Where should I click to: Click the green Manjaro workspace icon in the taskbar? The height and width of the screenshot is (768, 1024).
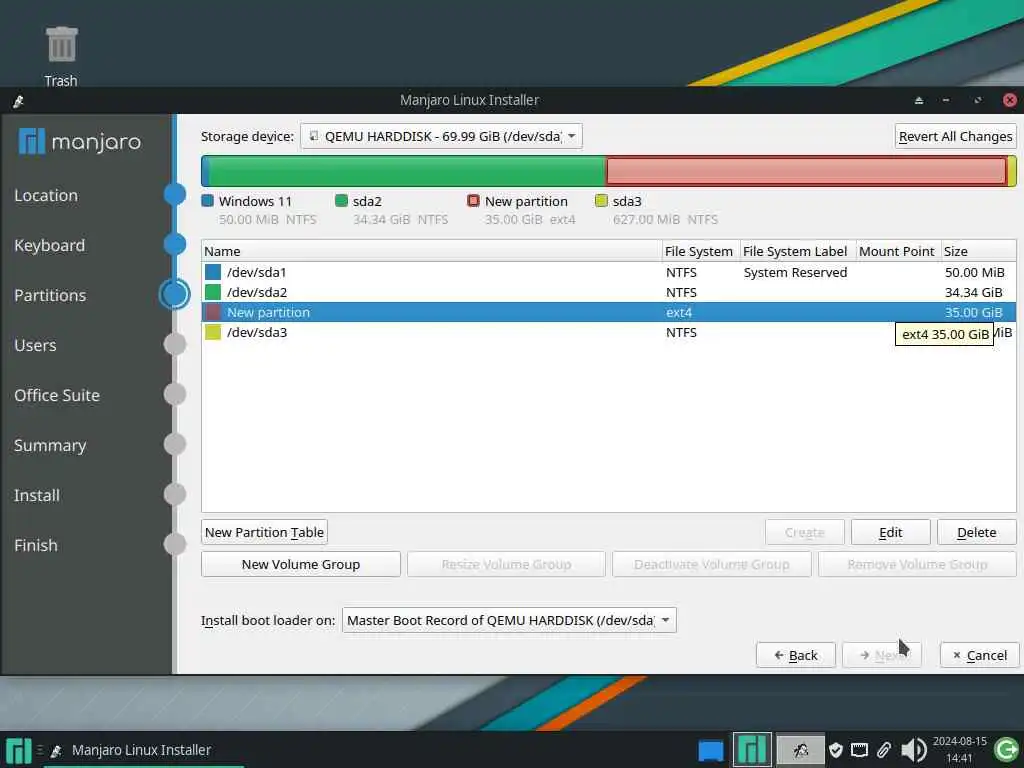pyautogui.click(x=752, y=750)
